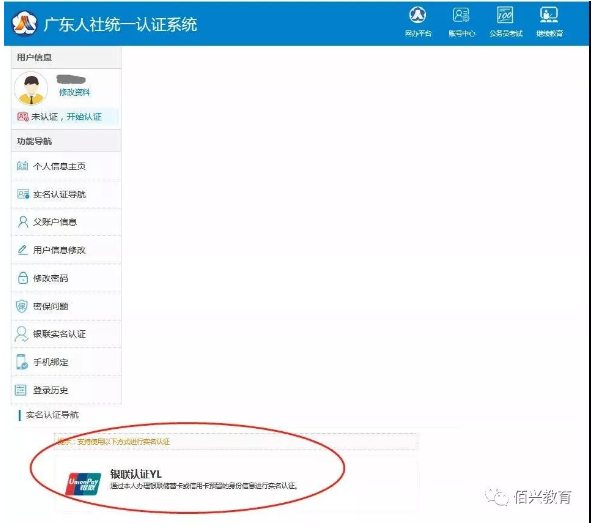Click the 个人信息主页 building icon
Image resolution: width=598 pixels, height=531 pixels.
[23, 166]
